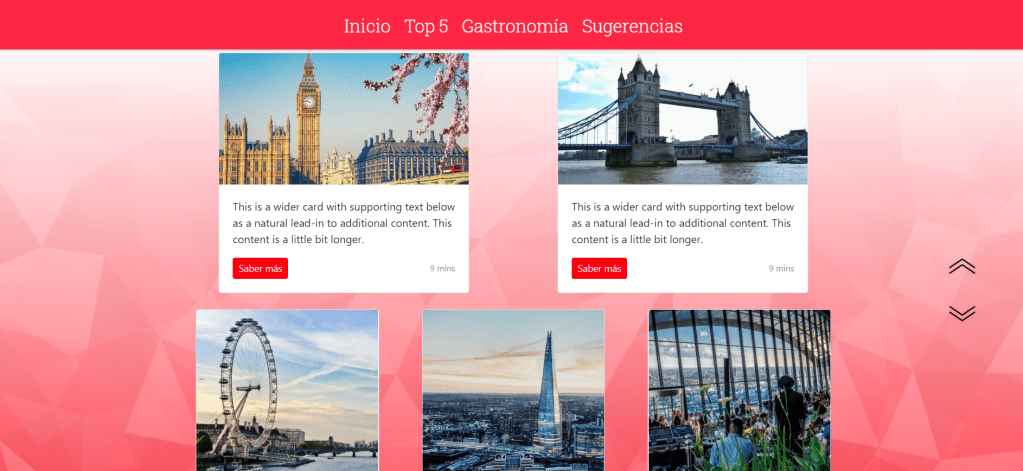Screen dimensions: 1023x471
Task: Click the 9 mins label on Tower Bridge card
Action: pos(782,268)
